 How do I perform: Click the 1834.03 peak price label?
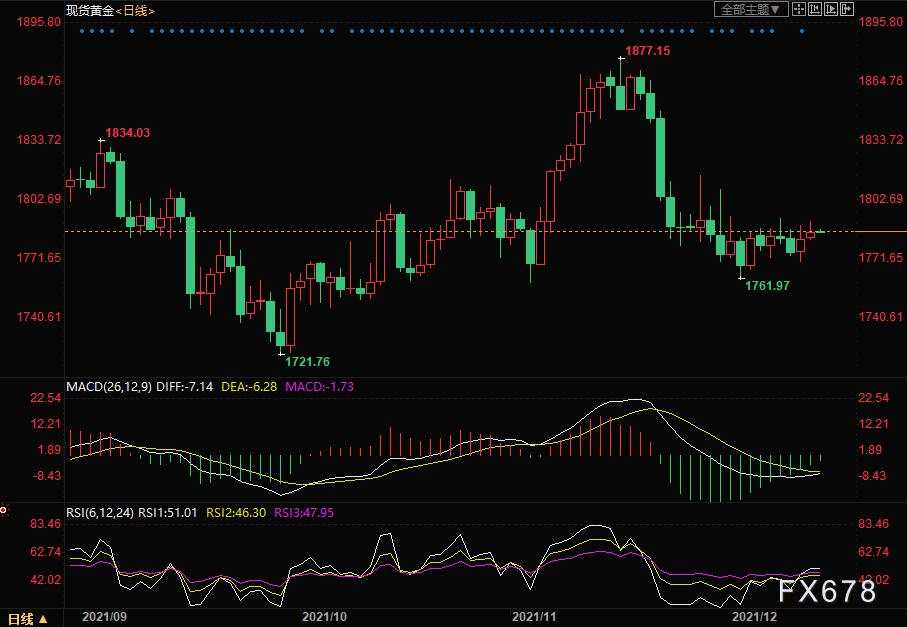pyautogui.click(x=127, y=132)
